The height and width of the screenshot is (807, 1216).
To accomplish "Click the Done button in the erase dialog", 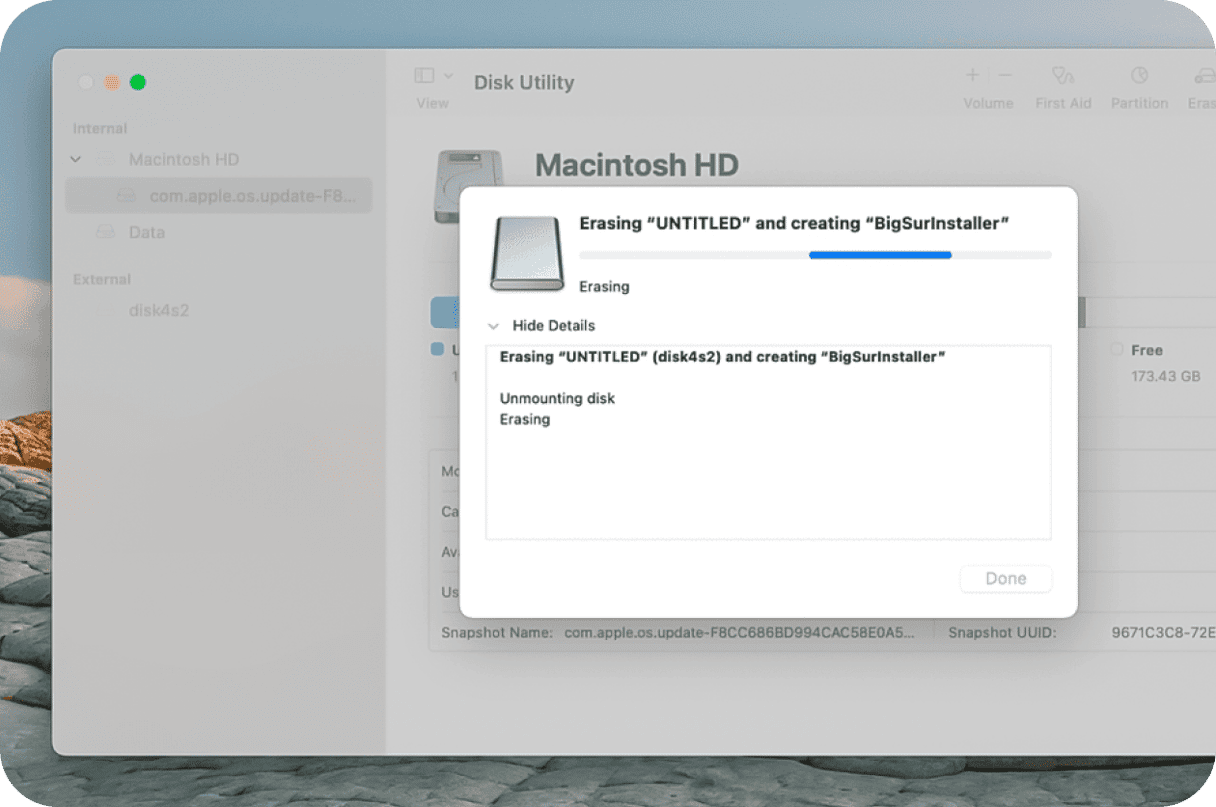I will [1006, 578].
